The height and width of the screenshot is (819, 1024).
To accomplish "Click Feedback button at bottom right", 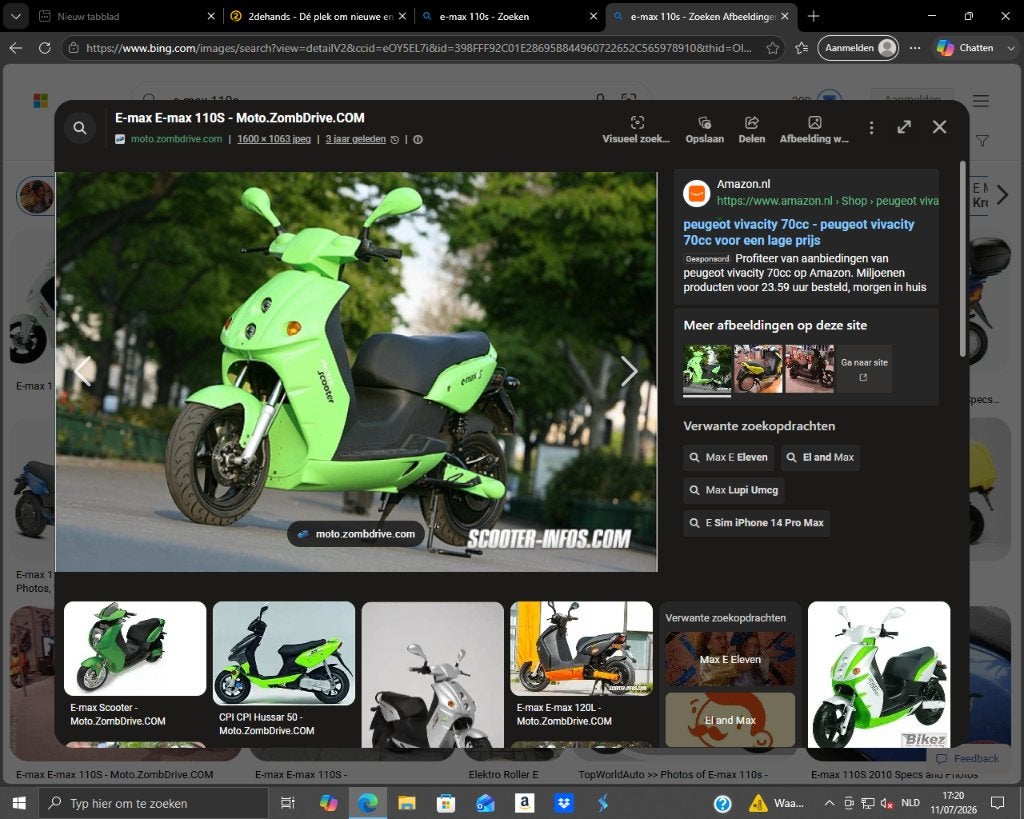I will tap(968, 758).
